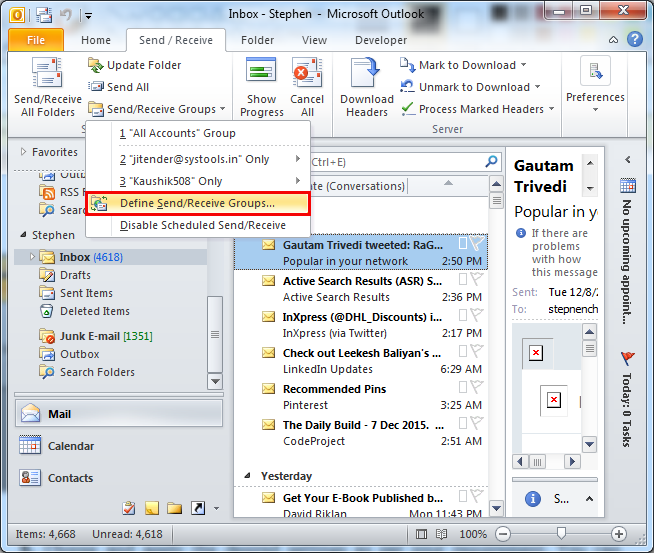Select Define Send/Receive Groups menu item
The image size is (656, 553).
click(x=198, y=203)
